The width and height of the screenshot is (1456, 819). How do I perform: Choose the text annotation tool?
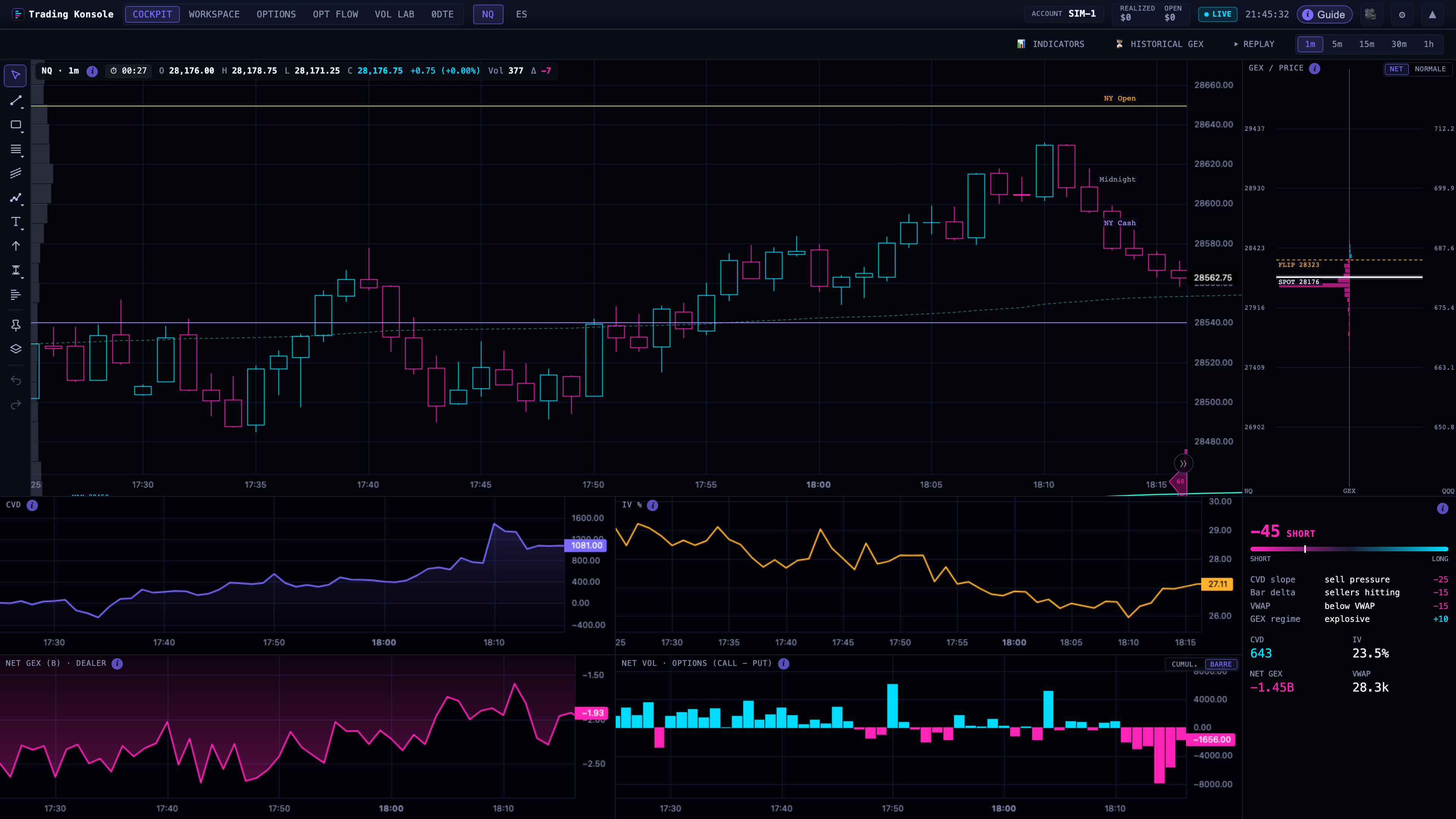pyautogui.click(x=15, y=221)
